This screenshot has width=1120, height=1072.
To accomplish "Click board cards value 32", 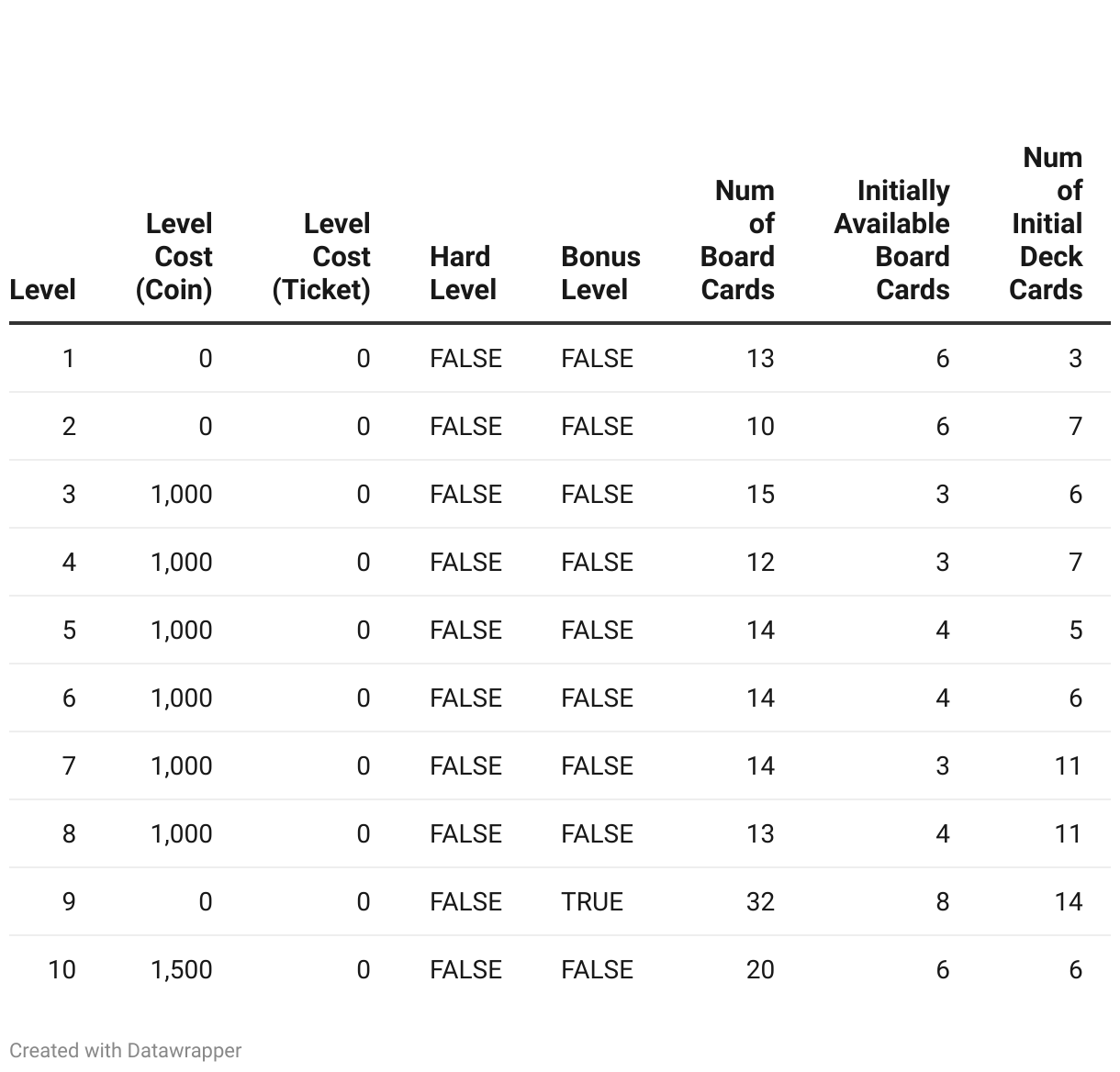I will pos(760,901).
